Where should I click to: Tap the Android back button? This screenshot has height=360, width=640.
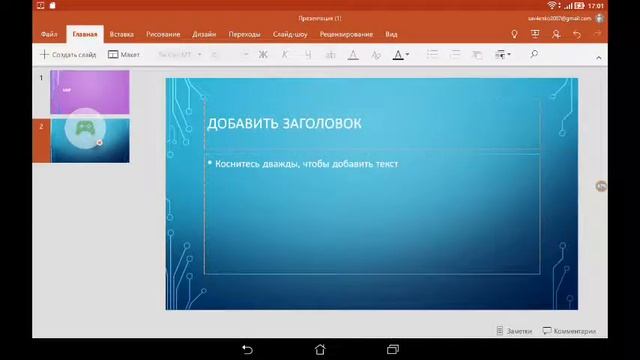coord(247,349)
